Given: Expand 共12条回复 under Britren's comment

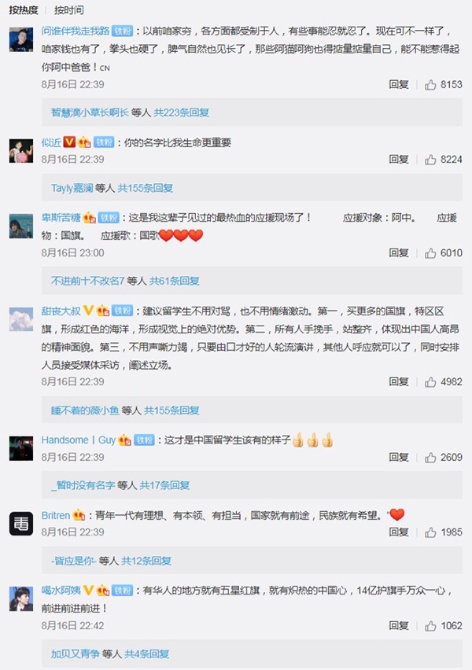Looking at the screenshot, I should [146, 561].
